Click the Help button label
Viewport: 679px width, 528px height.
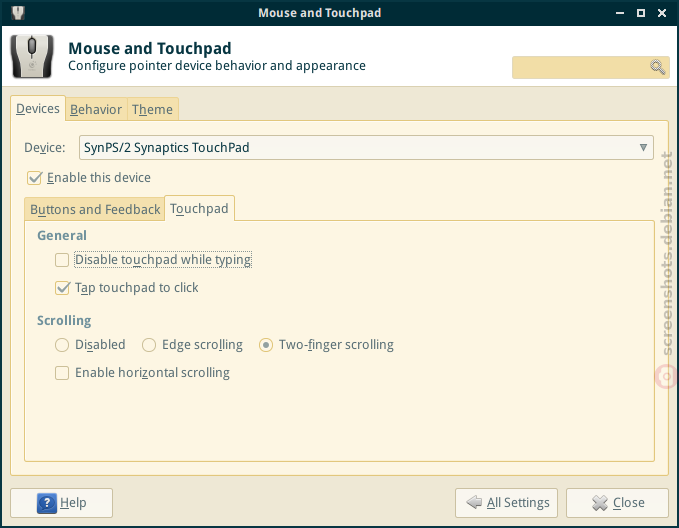73,502
